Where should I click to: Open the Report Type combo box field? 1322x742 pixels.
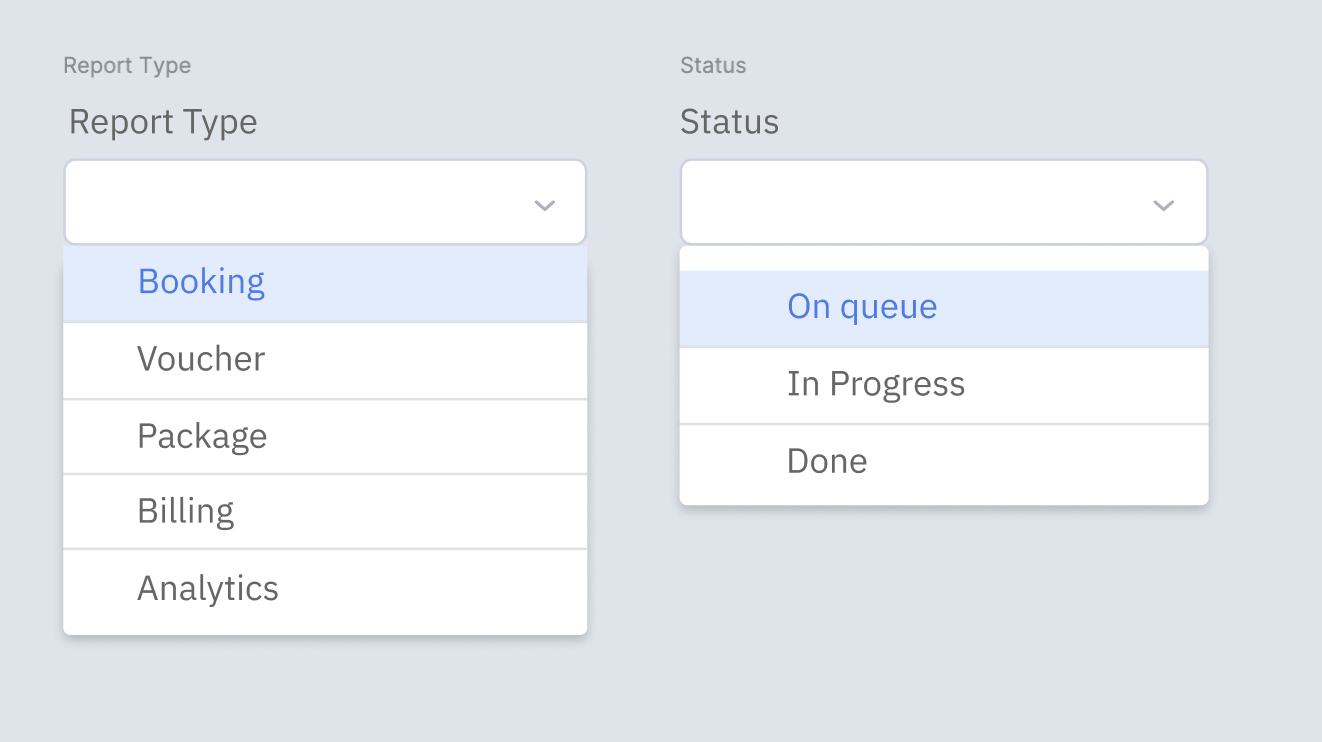(x=300, y=203)
